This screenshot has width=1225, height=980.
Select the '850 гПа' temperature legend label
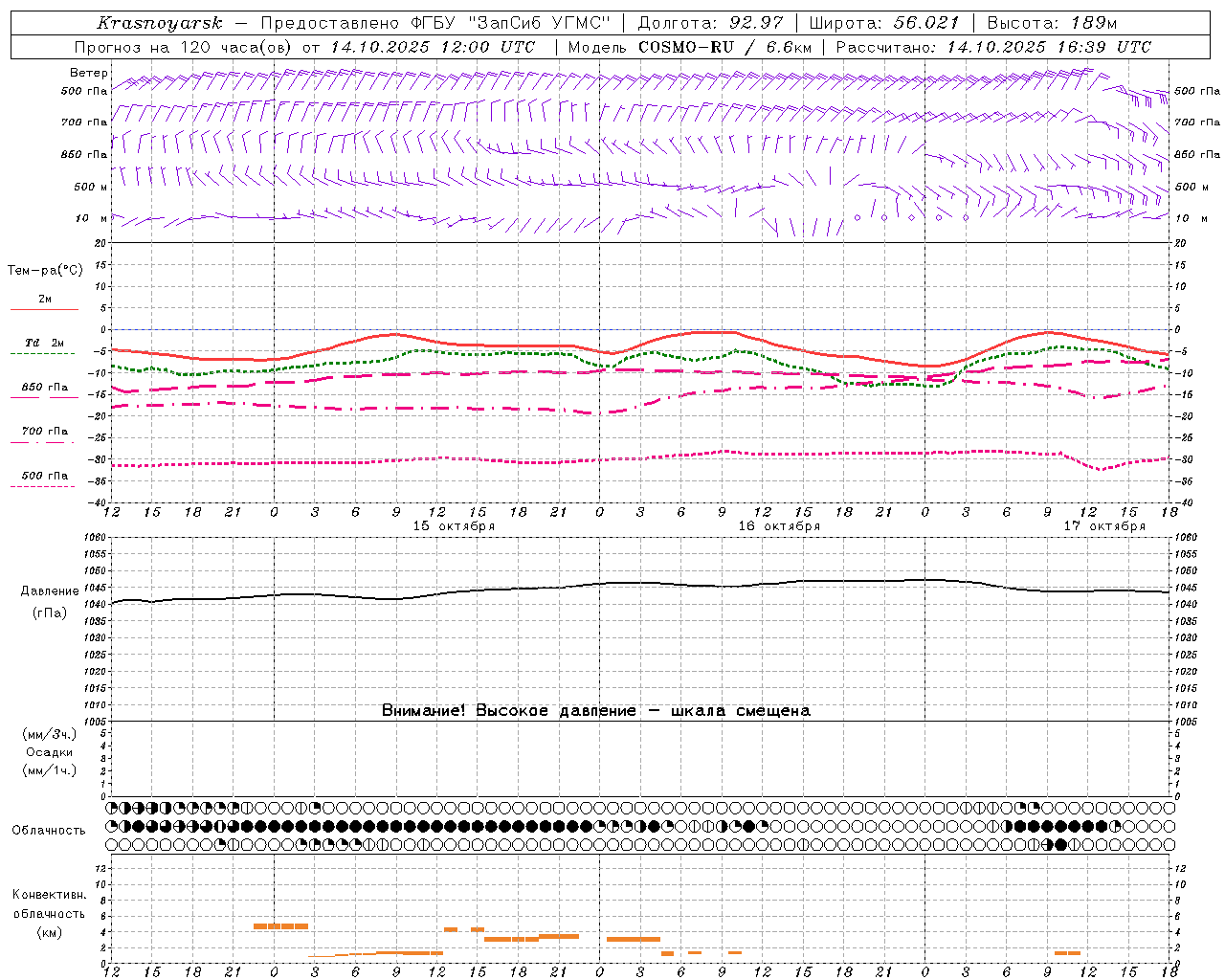(x=45, y=388)
